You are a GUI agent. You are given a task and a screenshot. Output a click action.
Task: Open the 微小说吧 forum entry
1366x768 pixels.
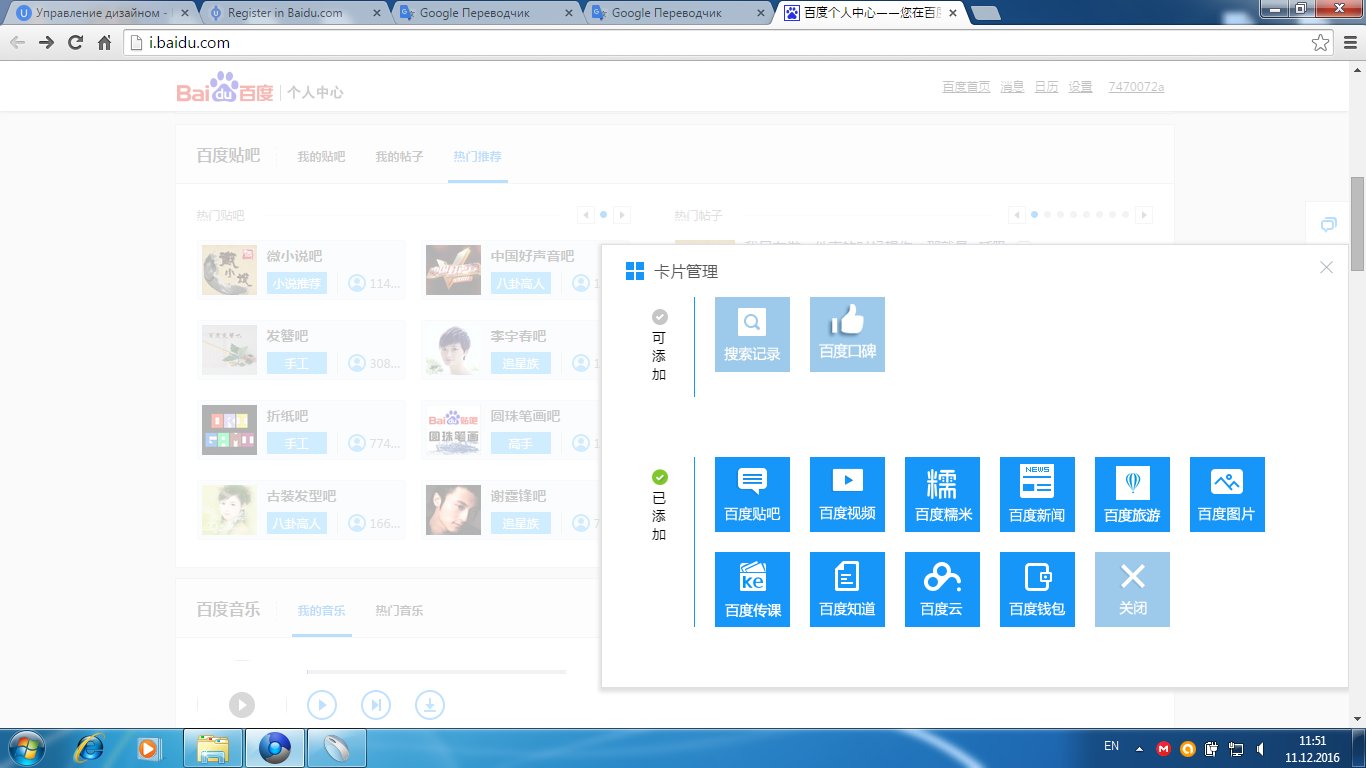tap(294, 256)
